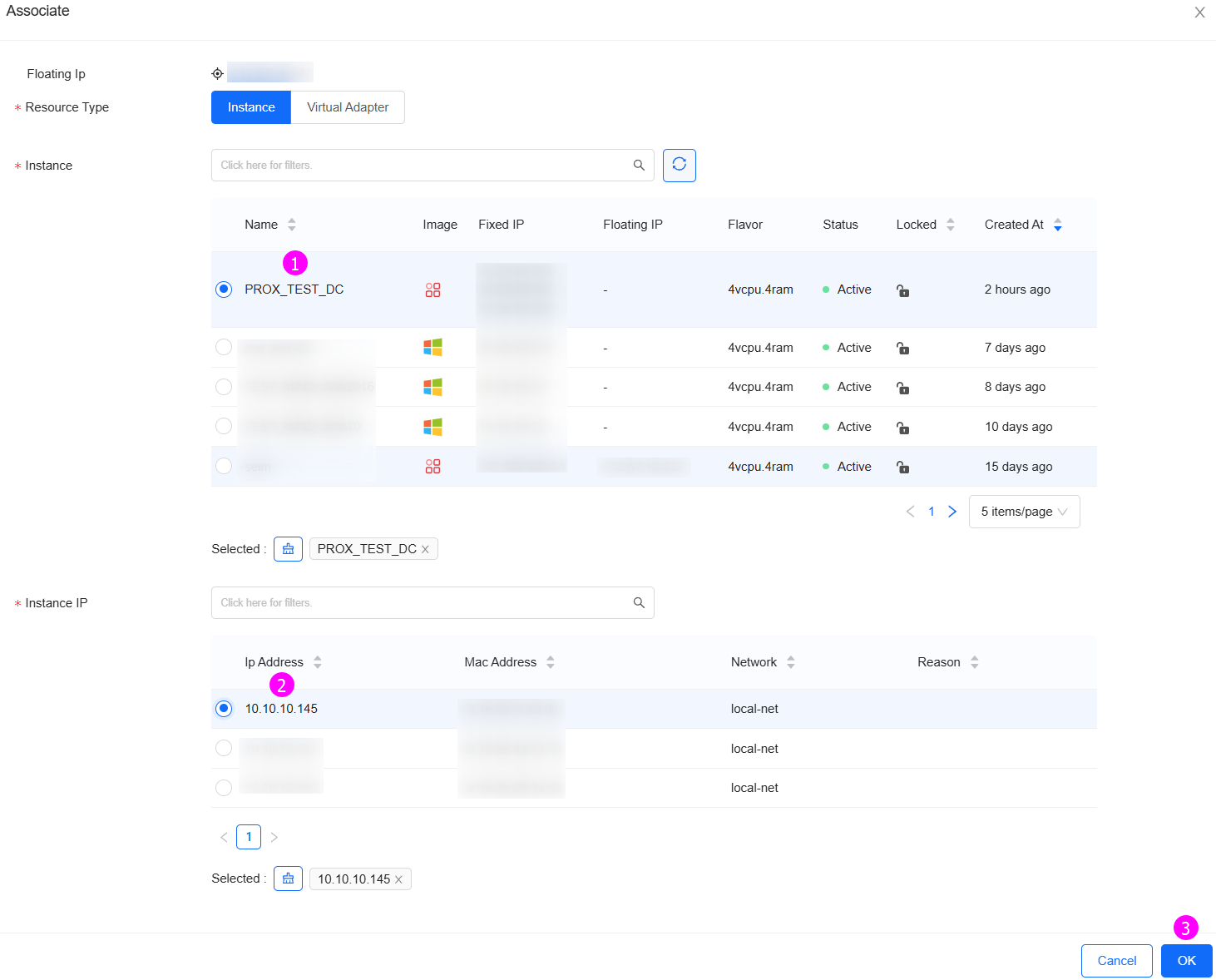Click the unlocked padlock in 7 days ago row
This screenshot has height=980, width=1216.
pos(902,348)
